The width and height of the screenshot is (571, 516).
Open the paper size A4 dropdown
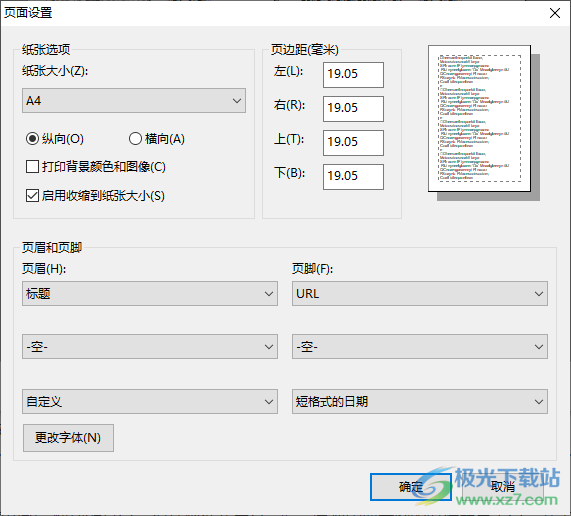point(134,101)
